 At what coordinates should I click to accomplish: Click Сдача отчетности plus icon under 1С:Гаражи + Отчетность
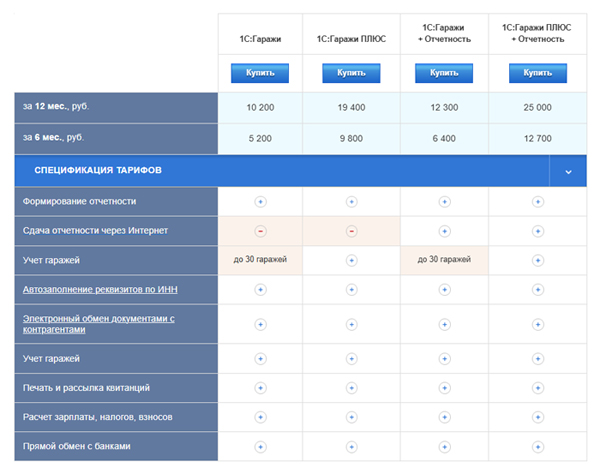pos(444,231)
